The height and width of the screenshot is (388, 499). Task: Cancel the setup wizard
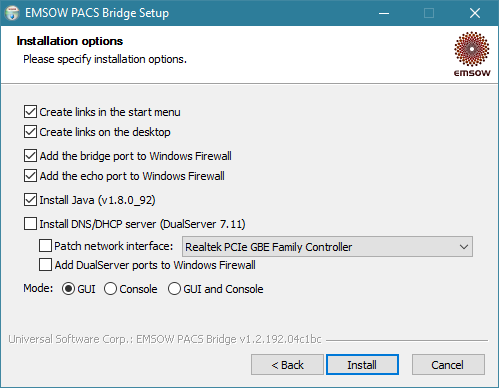(x=448, y=365)
